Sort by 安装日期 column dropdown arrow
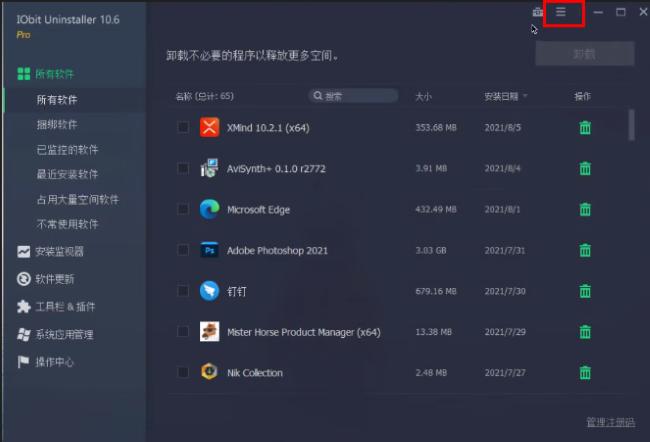Viewport: 650px width, 442px height. point(525,97)
